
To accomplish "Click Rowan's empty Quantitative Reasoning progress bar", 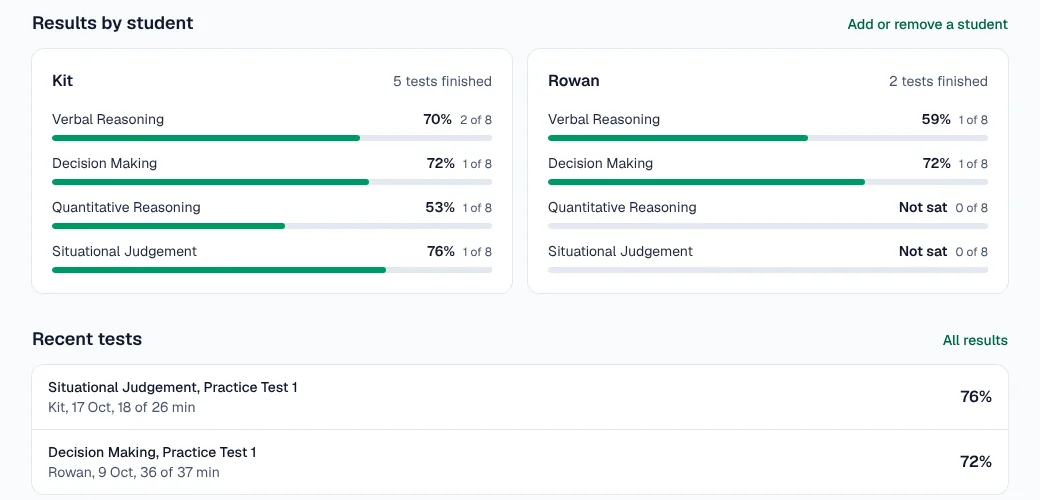I will click(x=768, y=226).
